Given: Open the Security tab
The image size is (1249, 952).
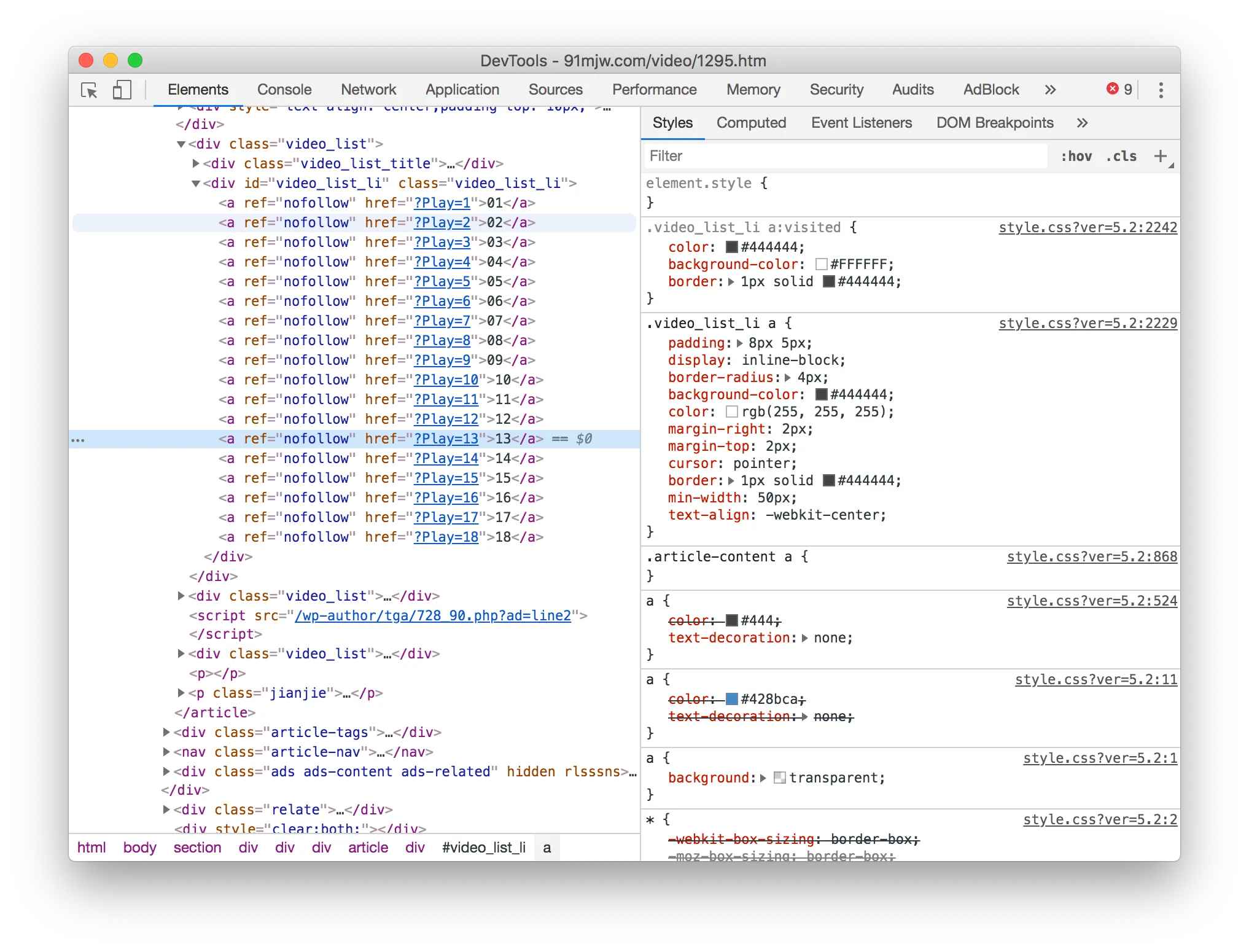Looking at the screenshot, I should (x=836, y=90).
